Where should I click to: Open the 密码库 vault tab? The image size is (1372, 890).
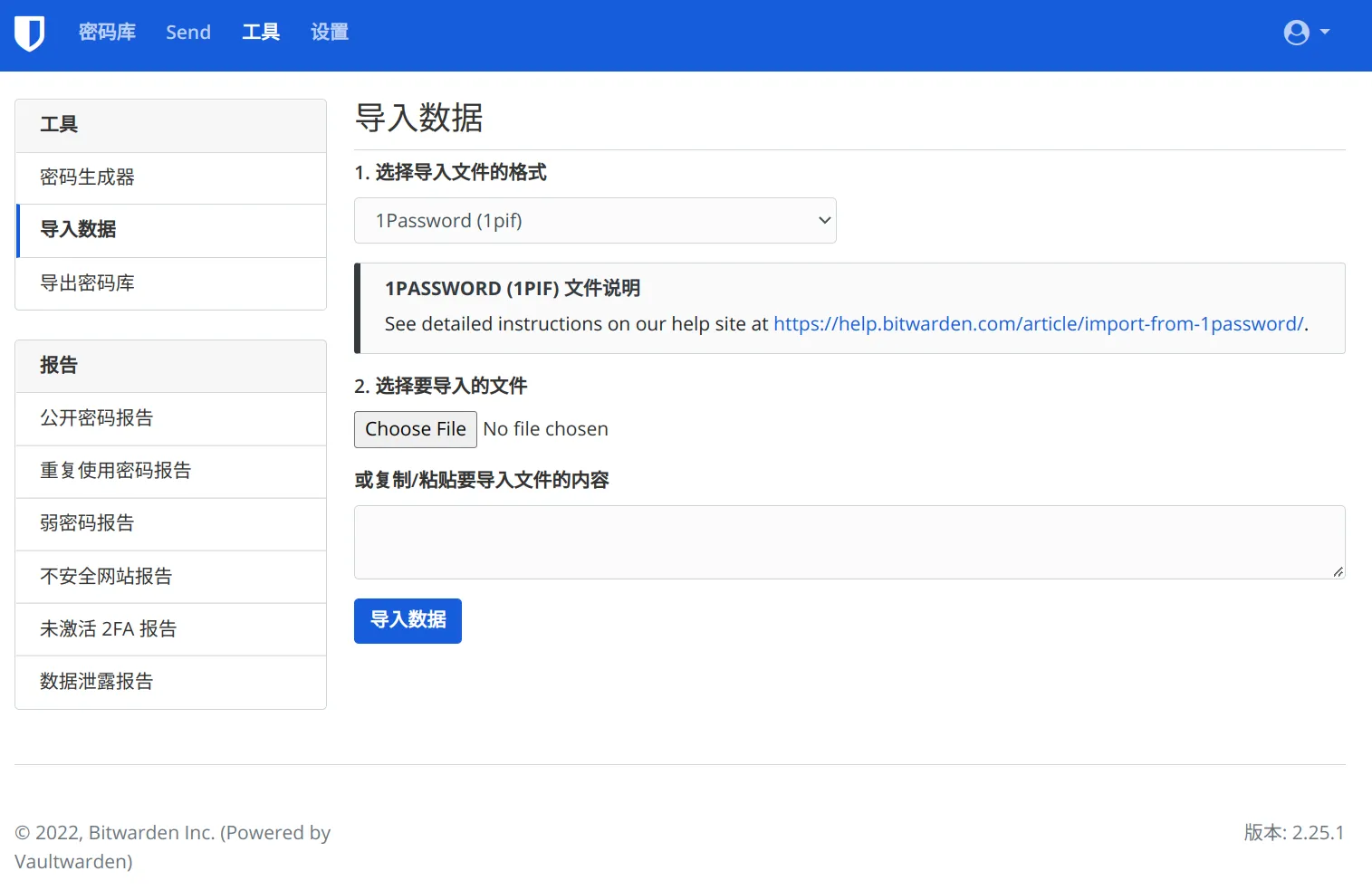[x=107, y=33]
